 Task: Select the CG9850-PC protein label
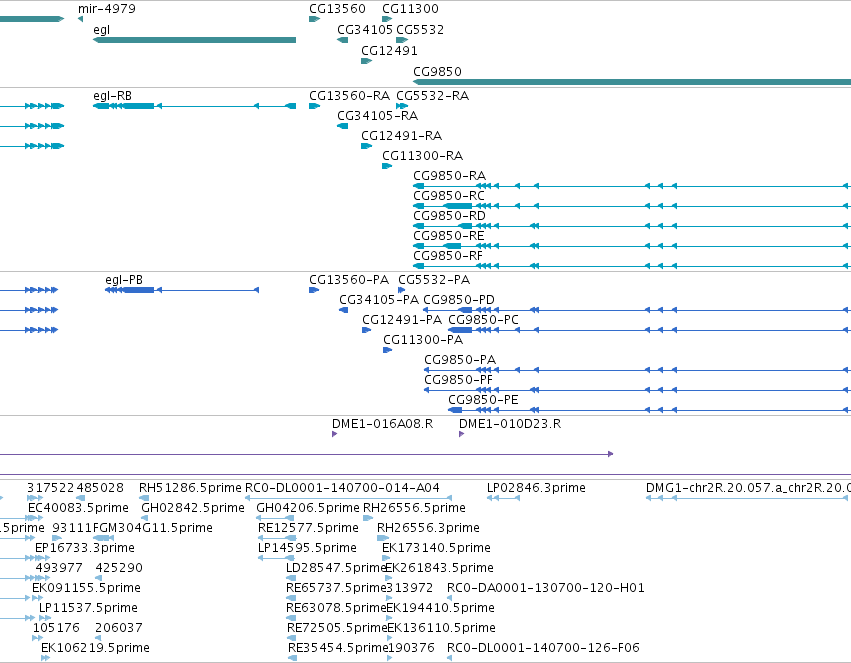point(484,321)
